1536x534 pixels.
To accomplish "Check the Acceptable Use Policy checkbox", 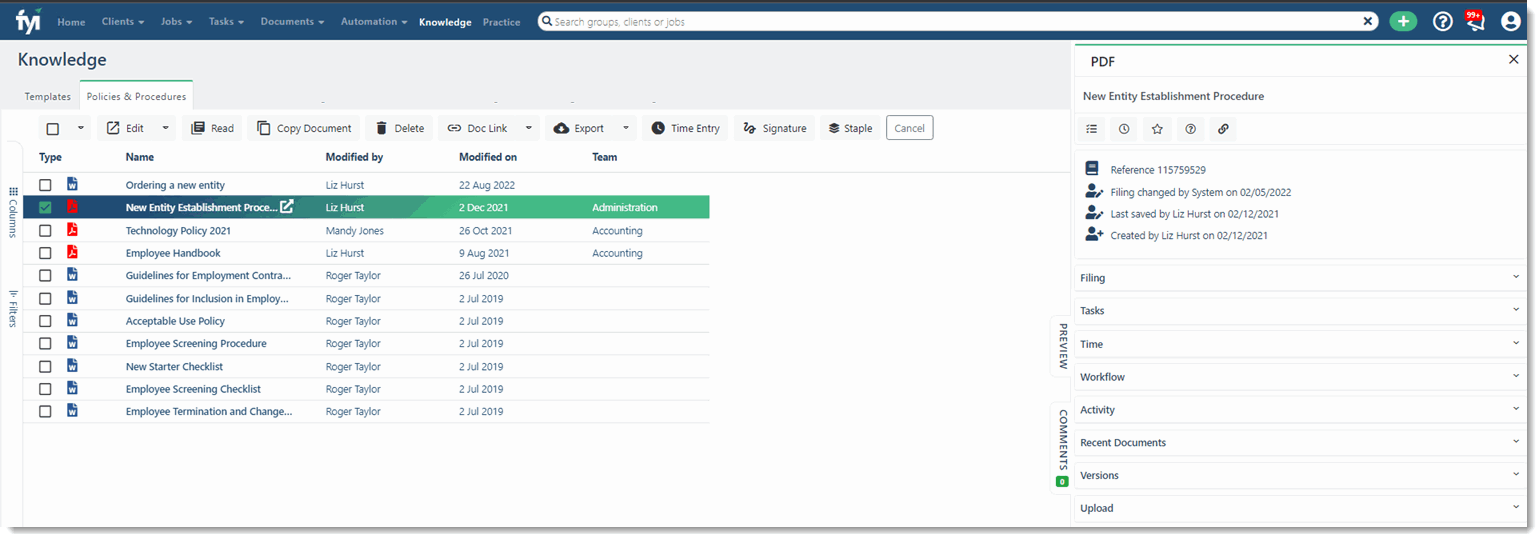I will (x=45, y=321).
